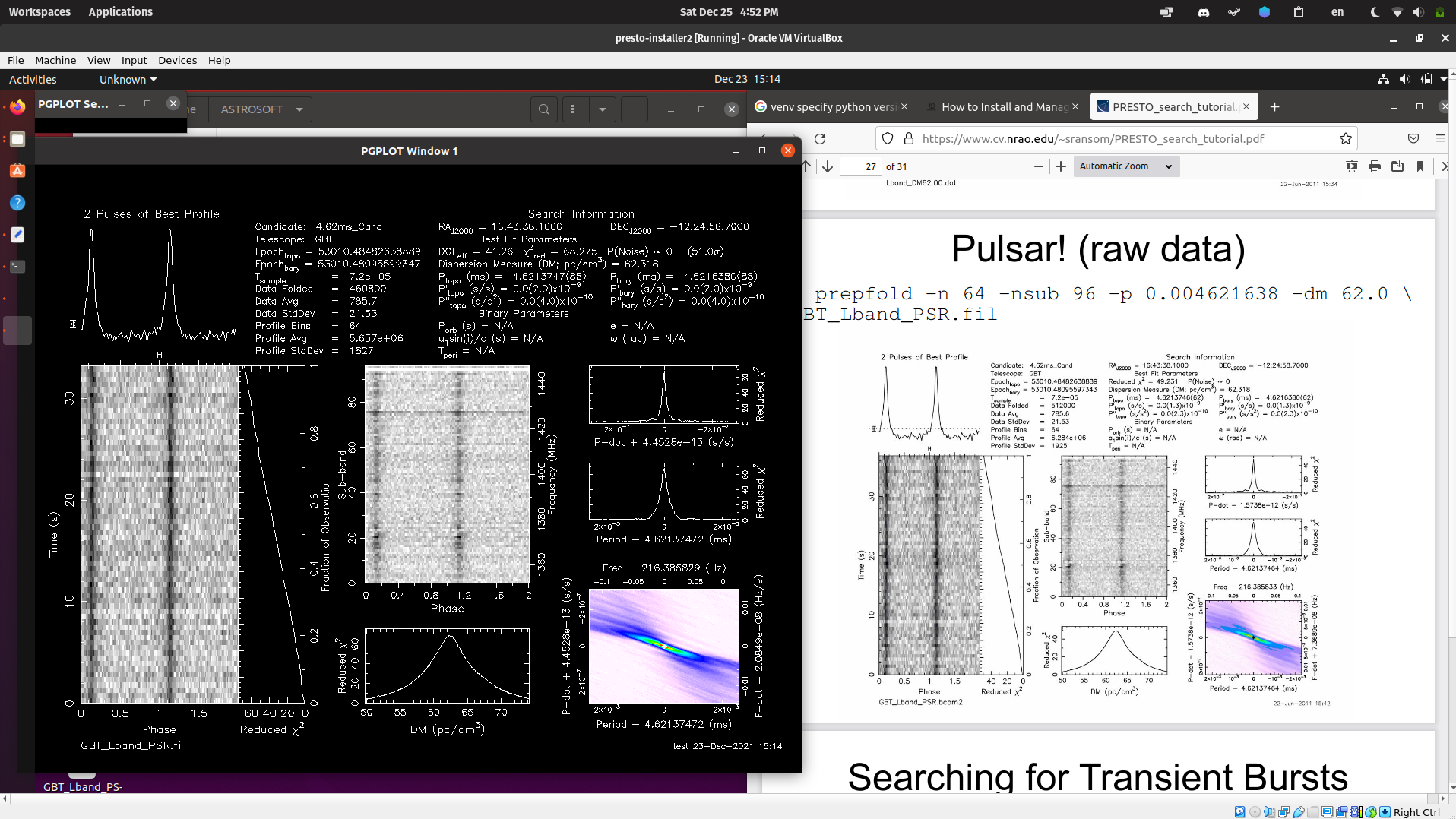Click the Steam tray icon
1456x819 pixels.
coord(1233,12)
